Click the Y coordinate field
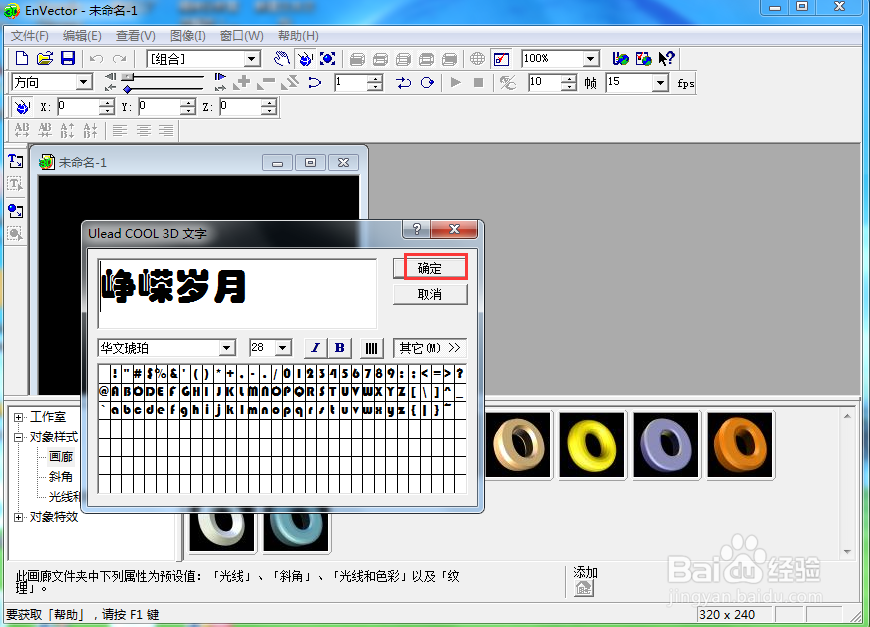The height and width of the screenshot is (627, 870). (x=160, y=107)
